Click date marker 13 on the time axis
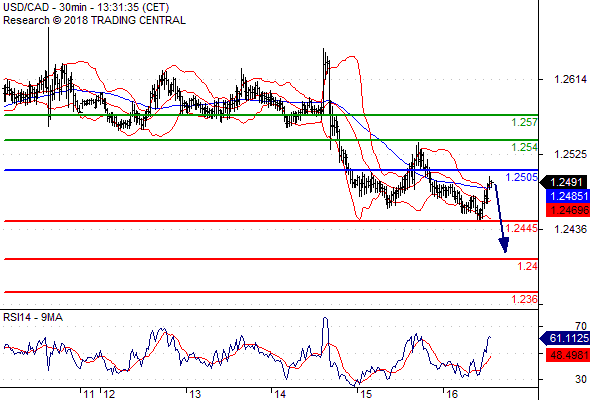The image size is (590, 400). tap(195, 394)
